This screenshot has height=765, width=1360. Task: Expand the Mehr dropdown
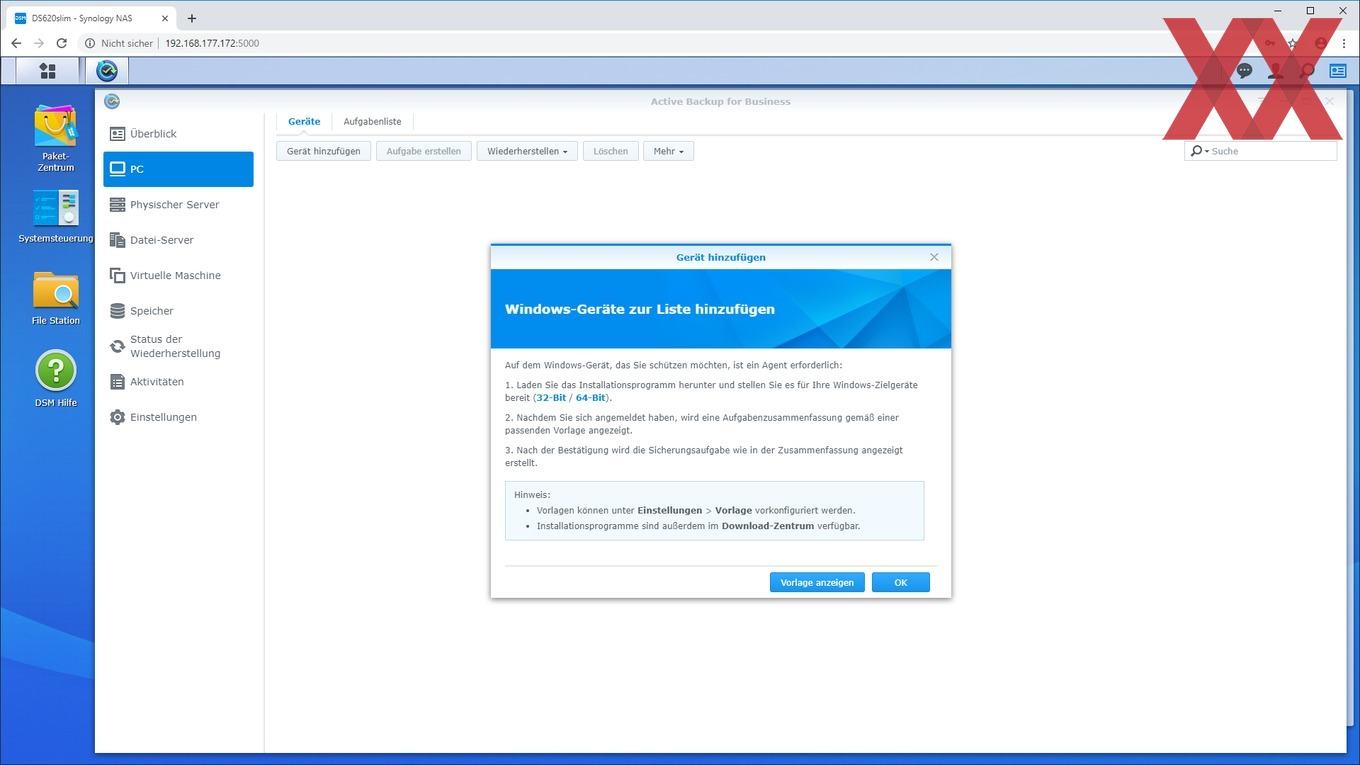(x=668, y=151)
